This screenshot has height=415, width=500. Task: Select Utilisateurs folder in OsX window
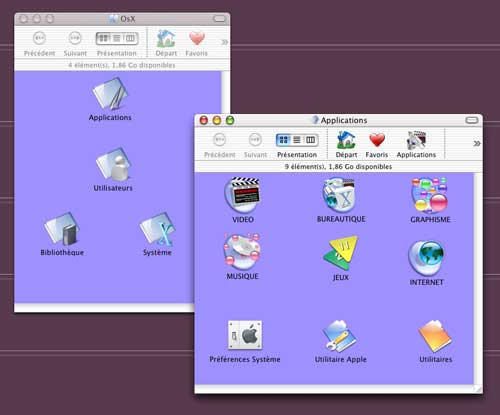pos(114,164)
